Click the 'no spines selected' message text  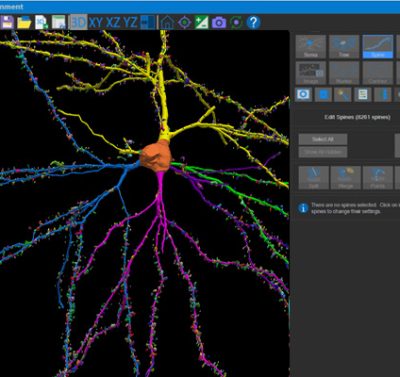pos(355,208)
